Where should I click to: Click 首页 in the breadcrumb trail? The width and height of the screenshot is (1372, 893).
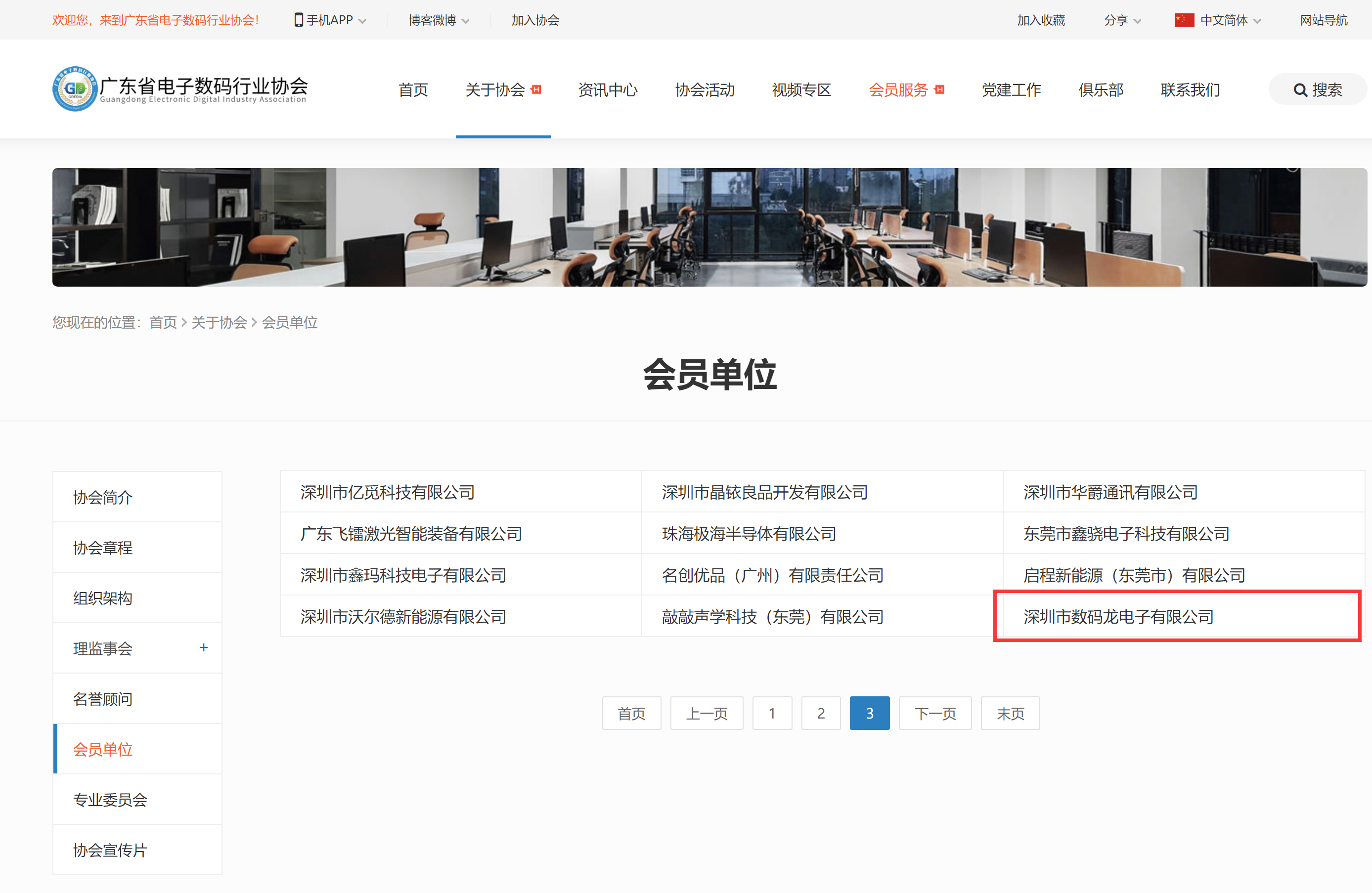[163, 323]
